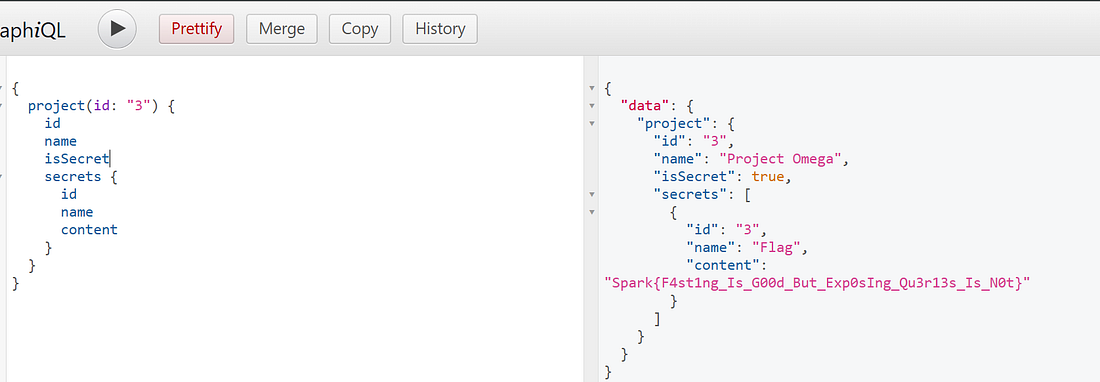Image resolution: width=1100 pixels, height=382 pixels.
Task: Collapse the fold arrow beside the result's opening brace
Action: [592, 88]
